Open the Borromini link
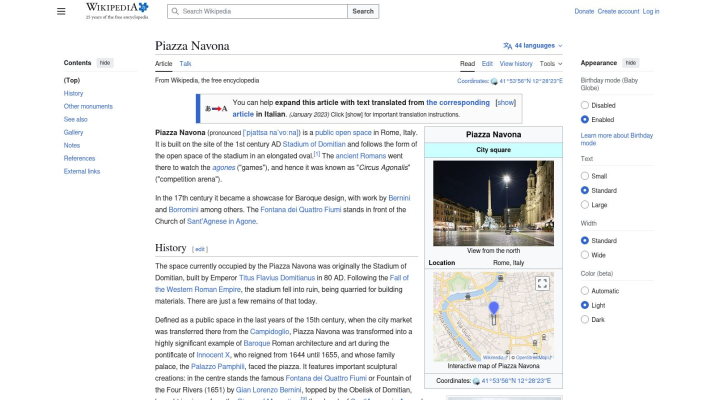 point(183,209)
